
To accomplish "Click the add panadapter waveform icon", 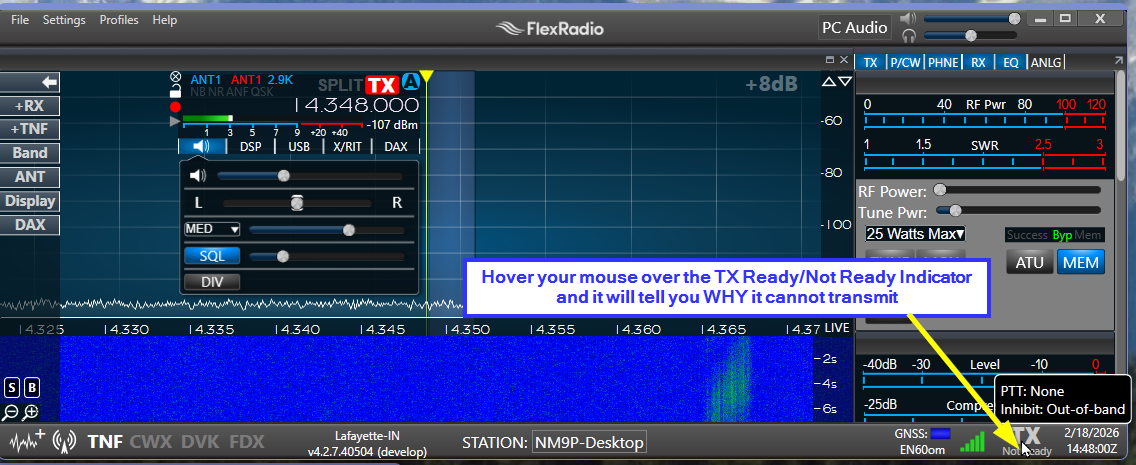I will point(27,441).
